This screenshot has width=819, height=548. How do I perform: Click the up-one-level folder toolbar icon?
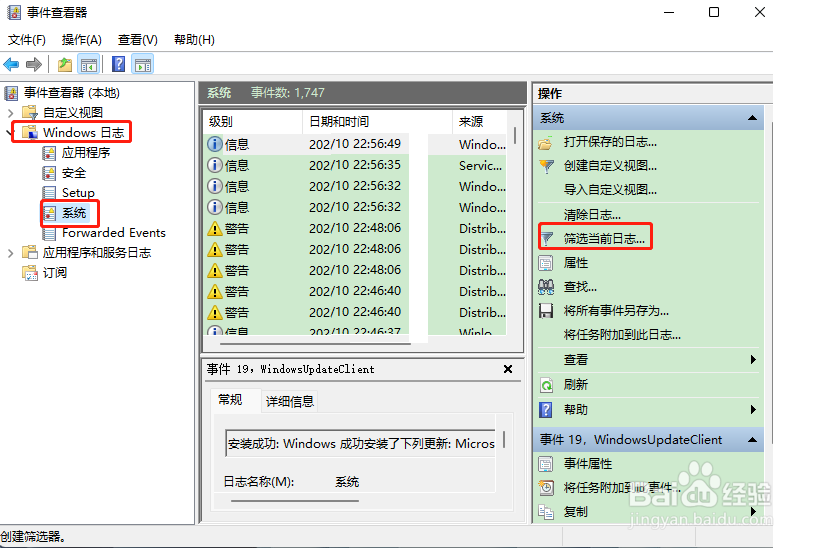65,65
